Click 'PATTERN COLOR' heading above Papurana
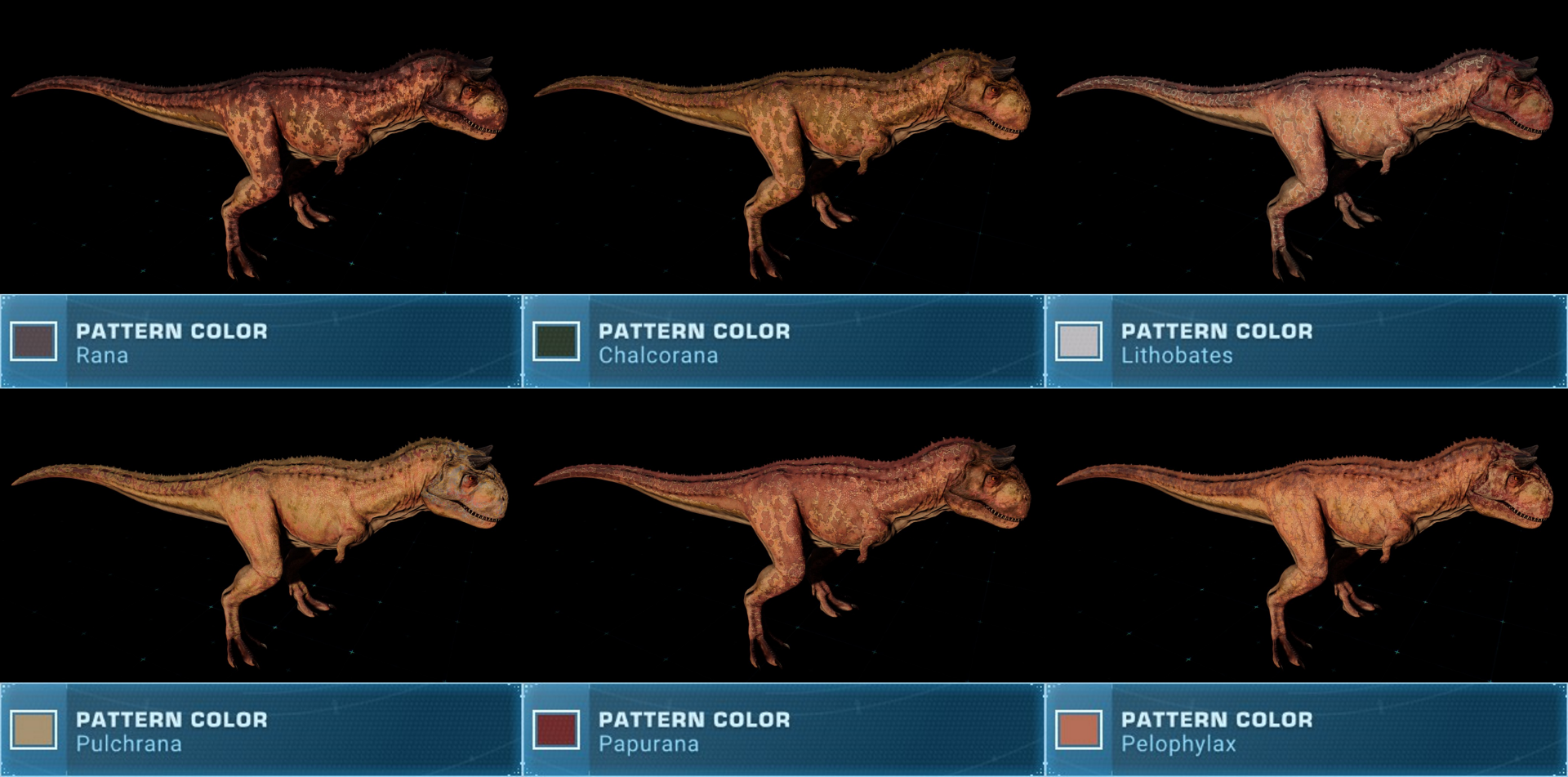The image size is (1568, 777). (x=694, y=719)
